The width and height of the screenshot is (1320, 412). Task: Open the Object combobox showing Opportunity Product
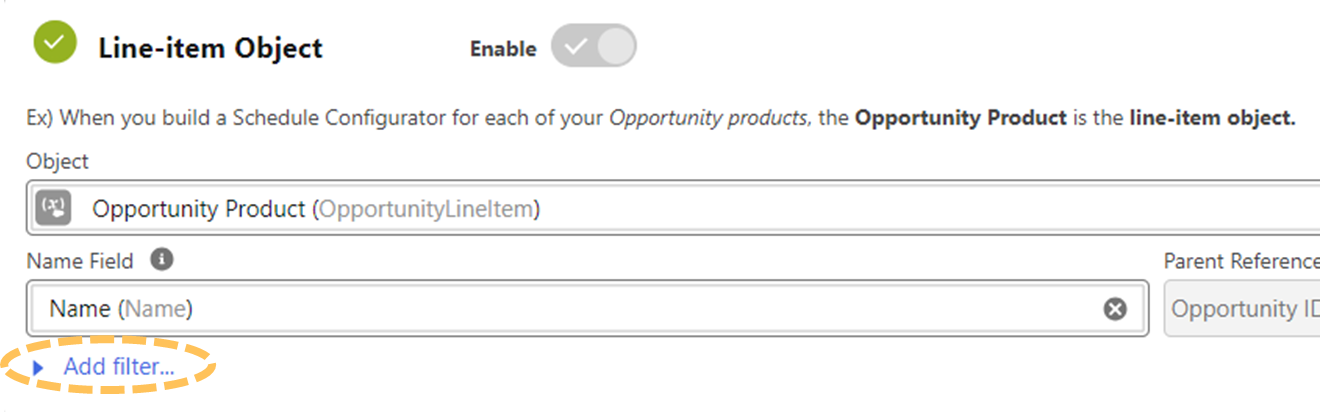700,209
